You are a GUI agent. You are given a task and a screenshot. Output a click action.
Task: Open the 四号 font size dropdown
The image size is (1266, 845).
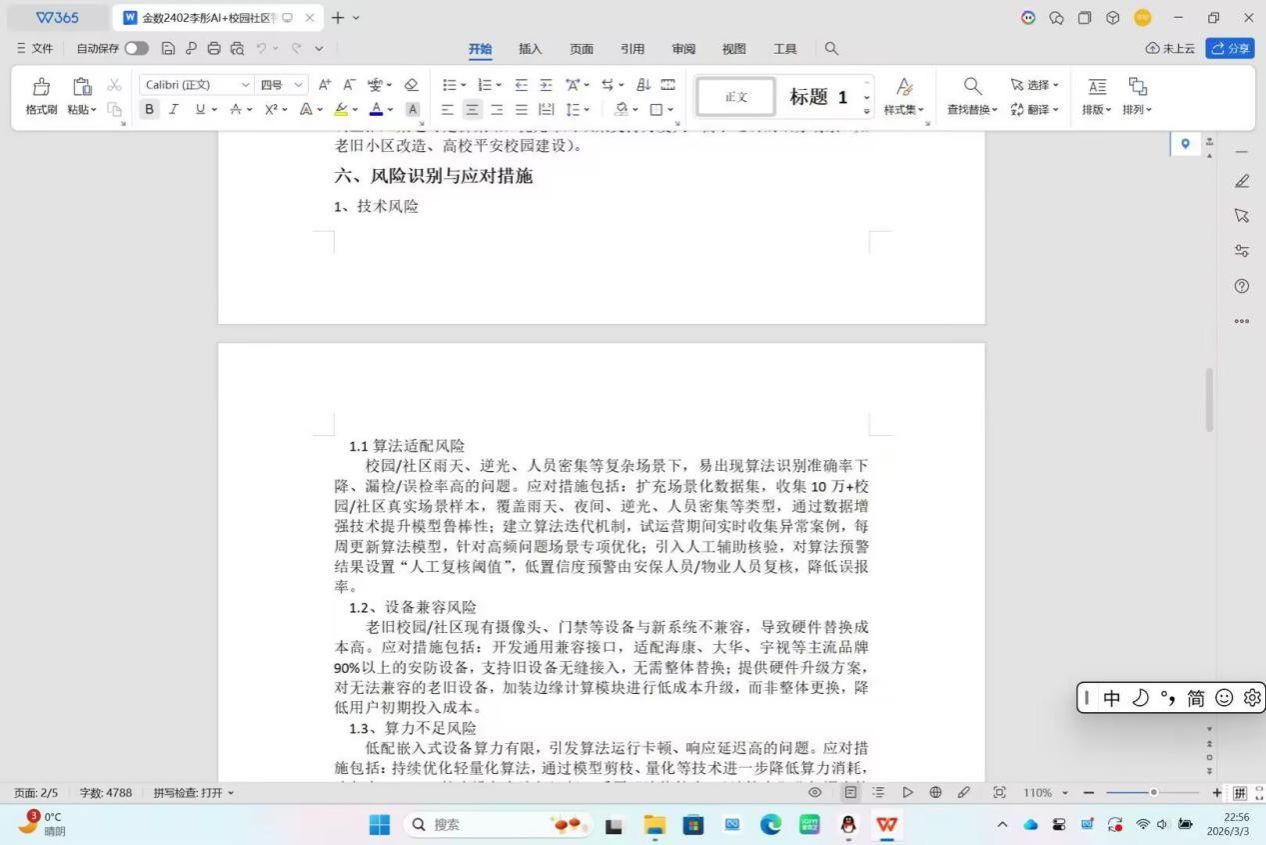coord(281,85)
